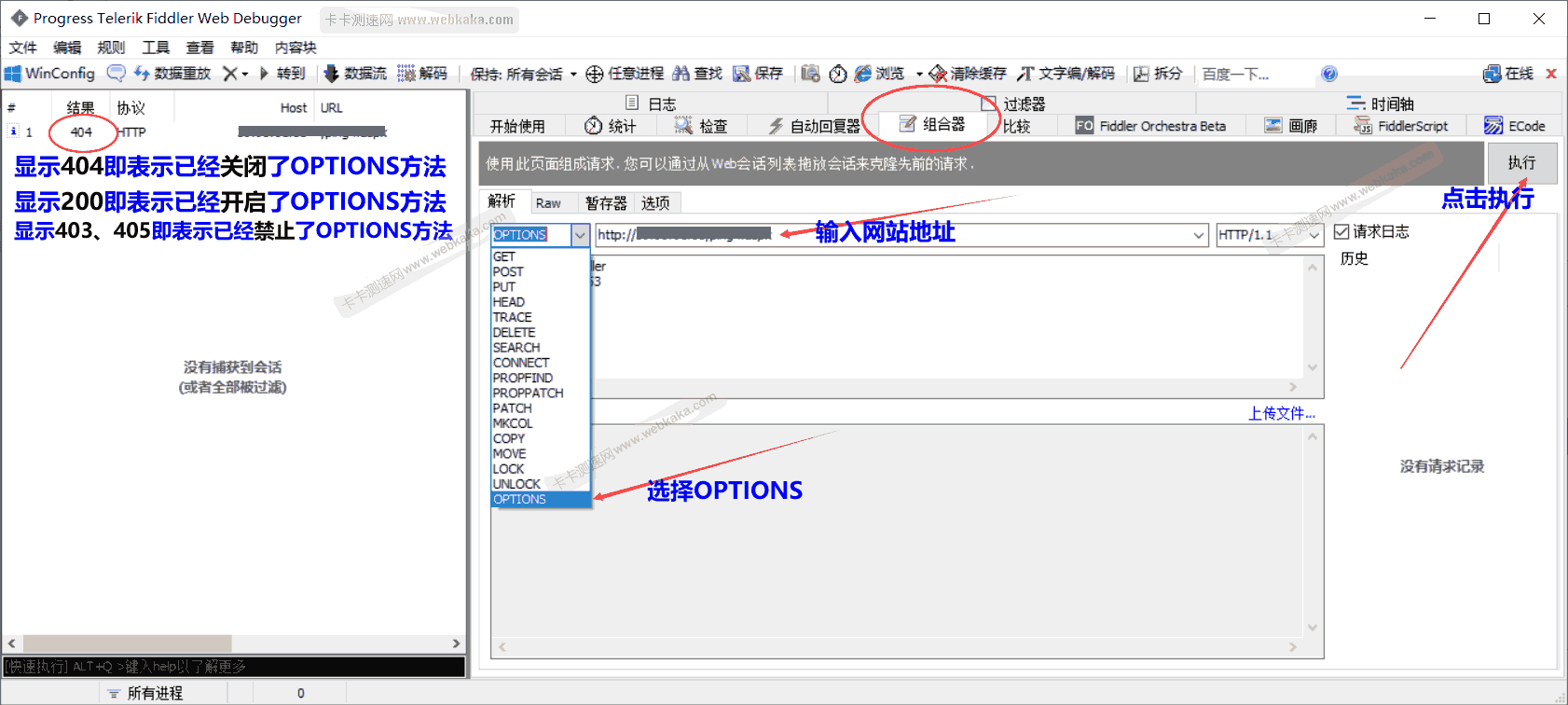
Task: Toggle the Log Requests (请求日志) checkbox
Action: click(x=1341, y=232)
